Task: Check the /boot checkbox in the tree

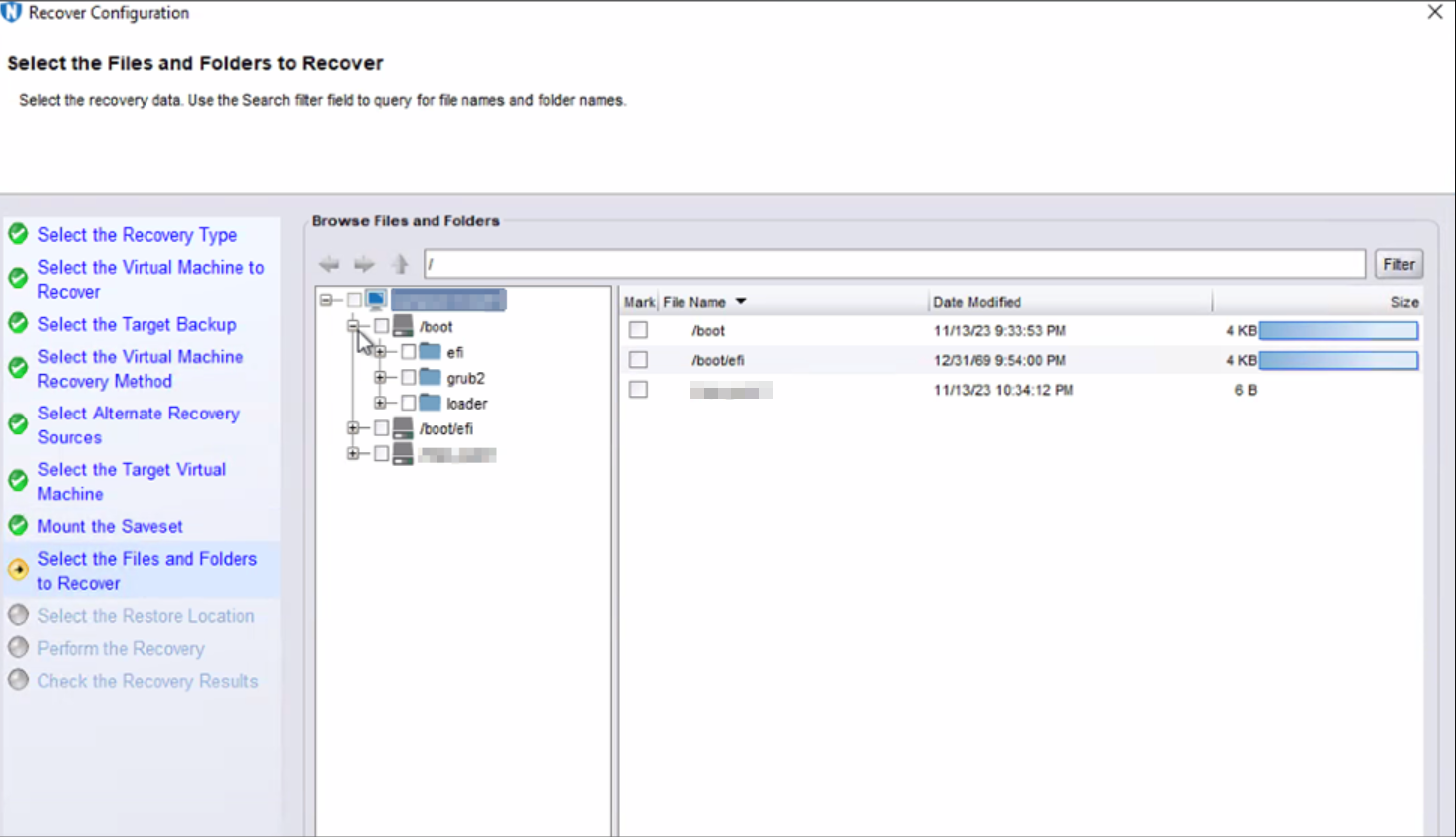Action: click(x=380, y=326)
